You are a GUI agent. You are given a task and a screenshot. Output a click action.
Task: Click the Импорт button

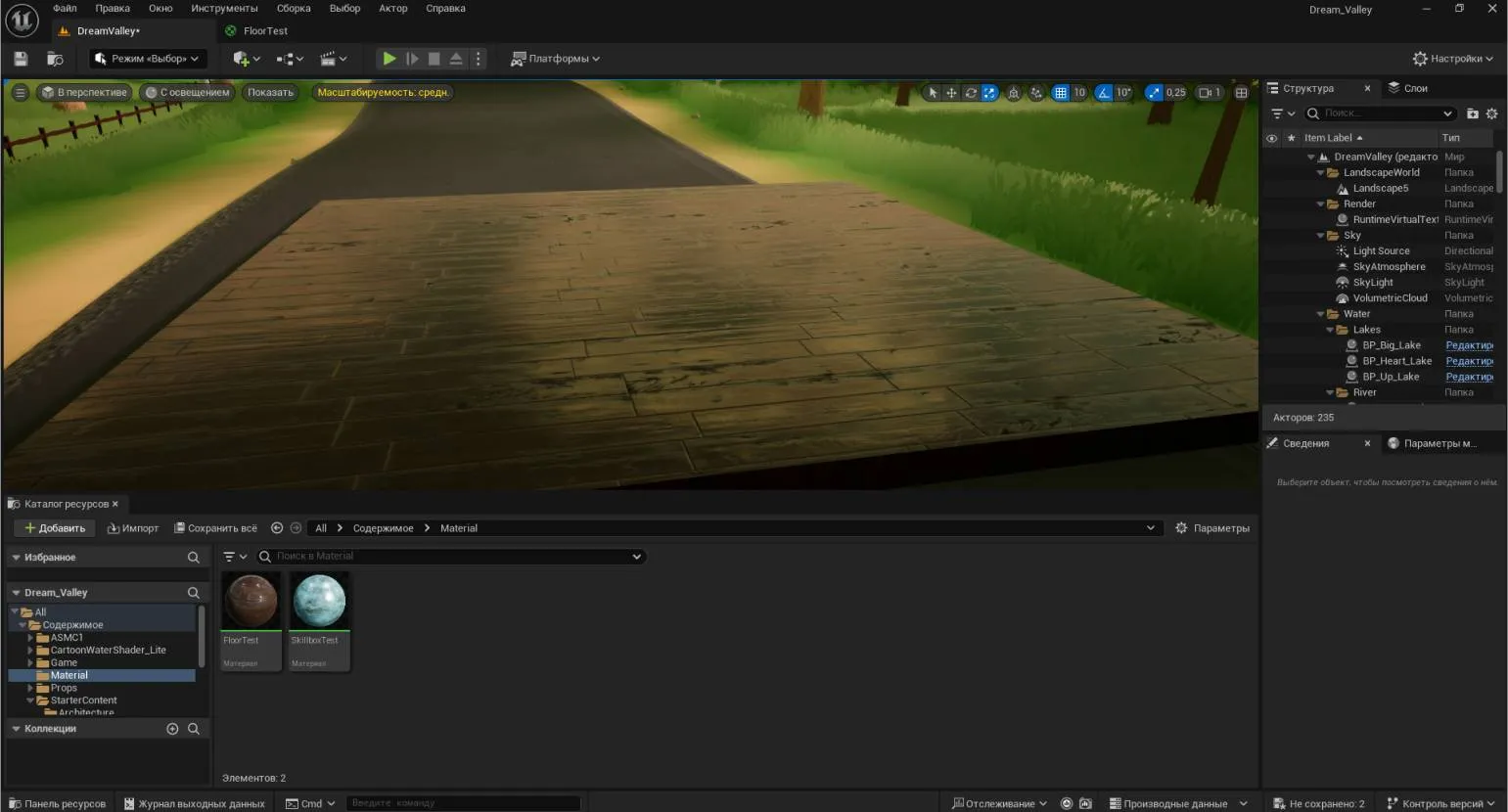(133, 528)
